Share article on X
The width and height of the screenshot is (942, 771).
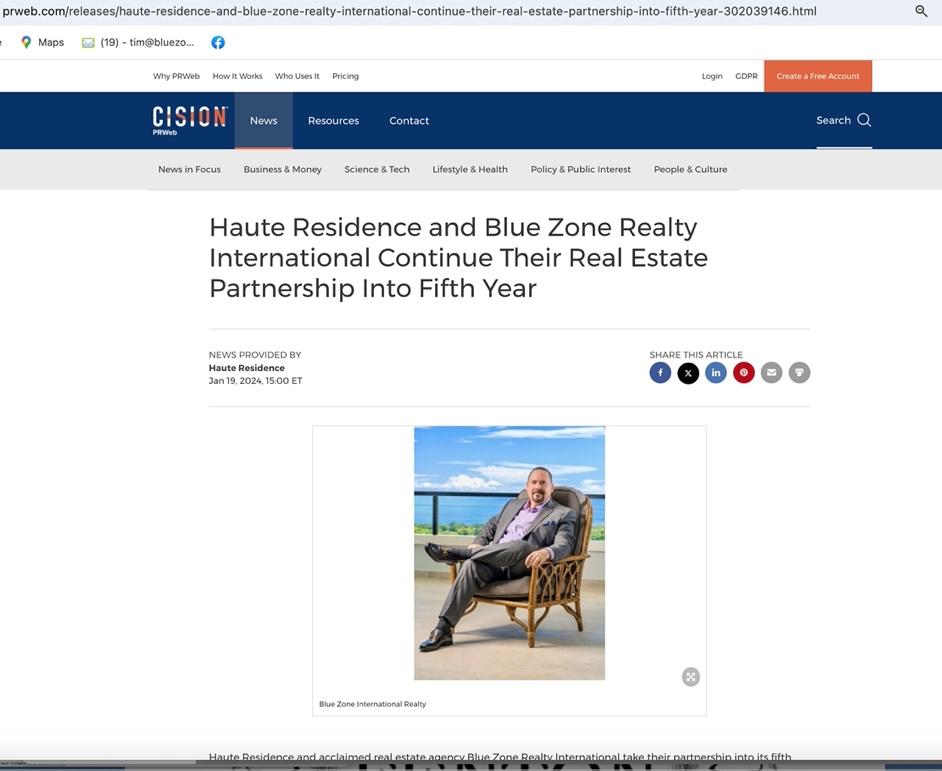pos(688,373)
